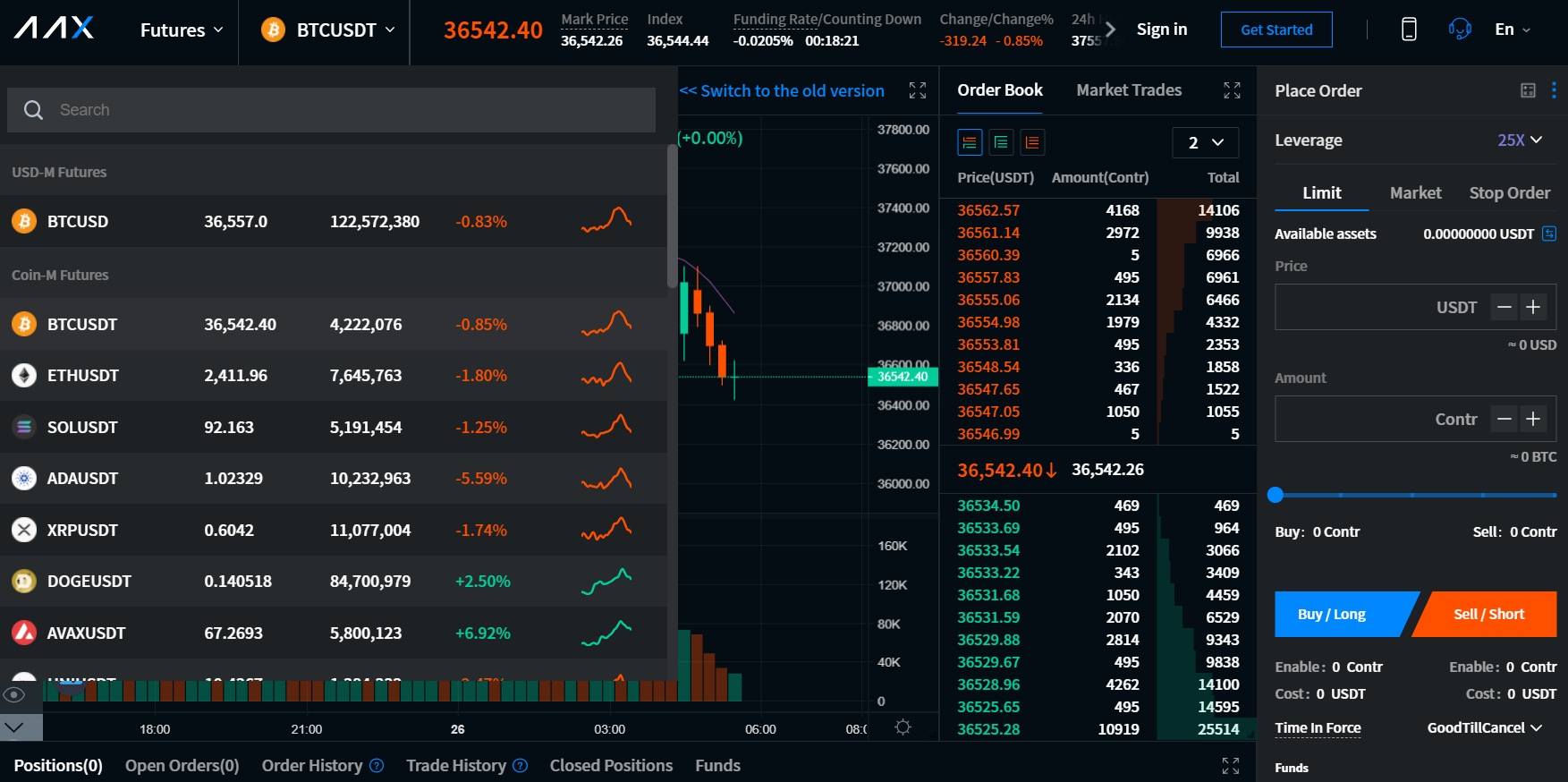Select the ETHUSDT contract row
Screen dimensions: 1568x782
(333, 376)
